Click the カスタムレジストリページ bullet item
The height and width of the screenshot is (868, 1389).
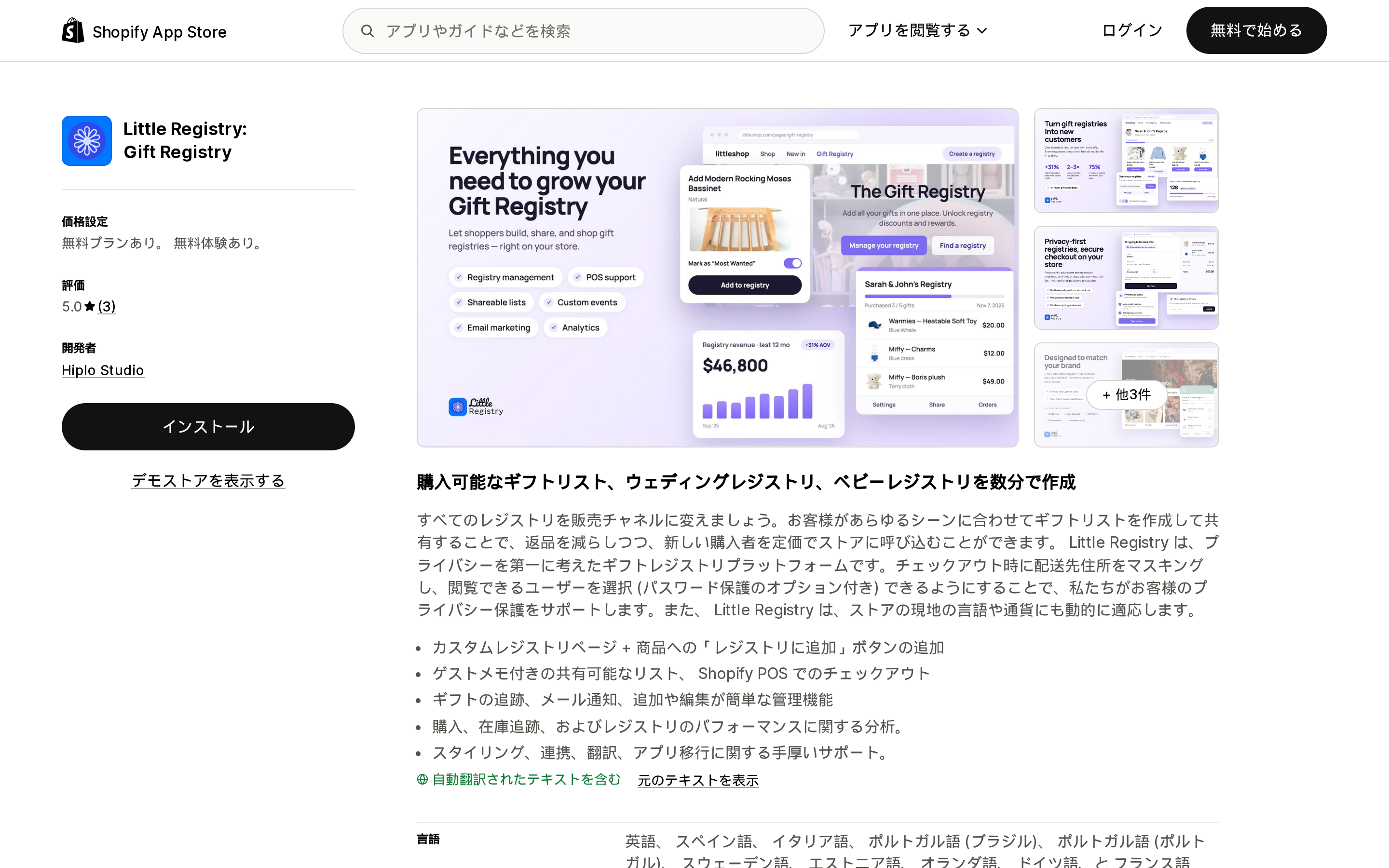(x=688, y=648)
